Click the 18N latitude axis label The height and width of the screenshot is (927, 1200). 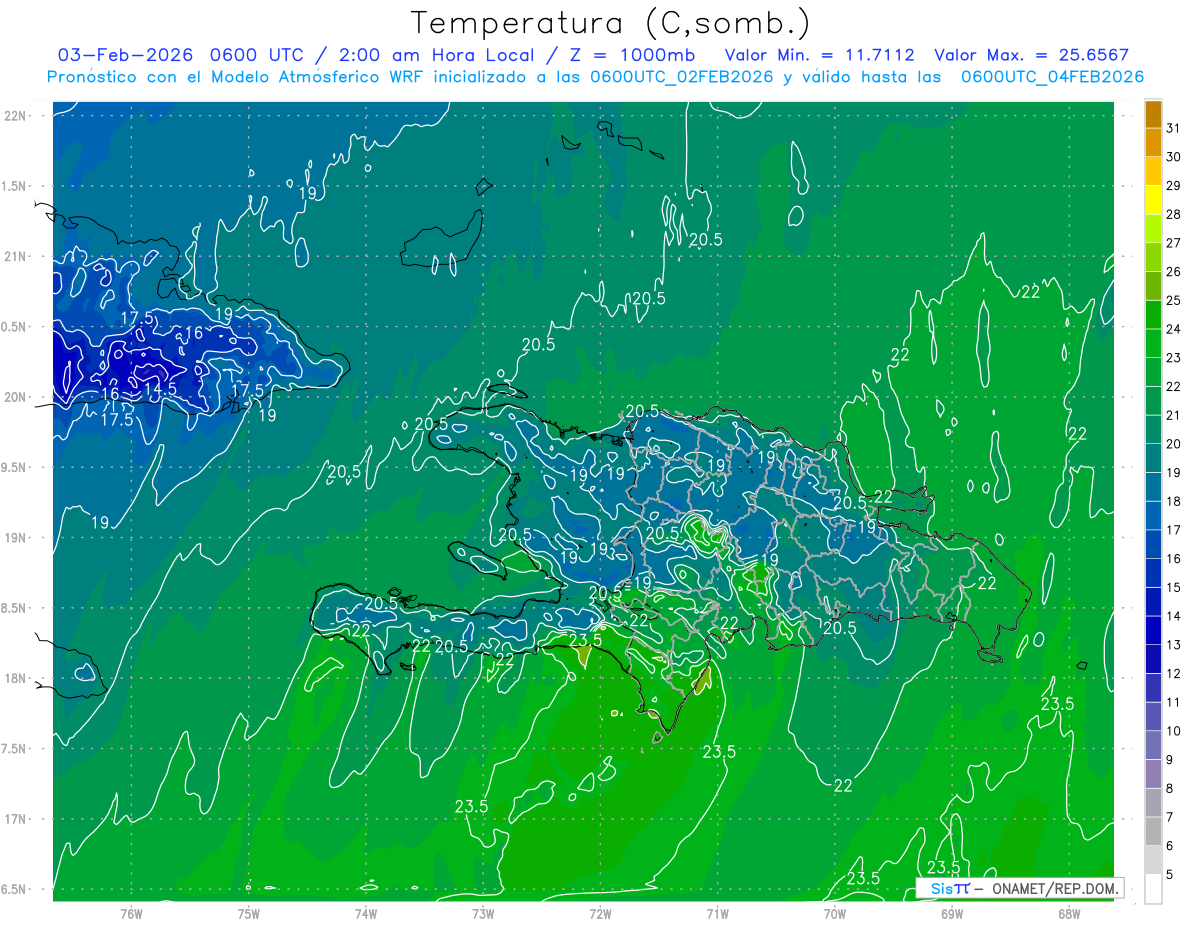tap(16, 679)
